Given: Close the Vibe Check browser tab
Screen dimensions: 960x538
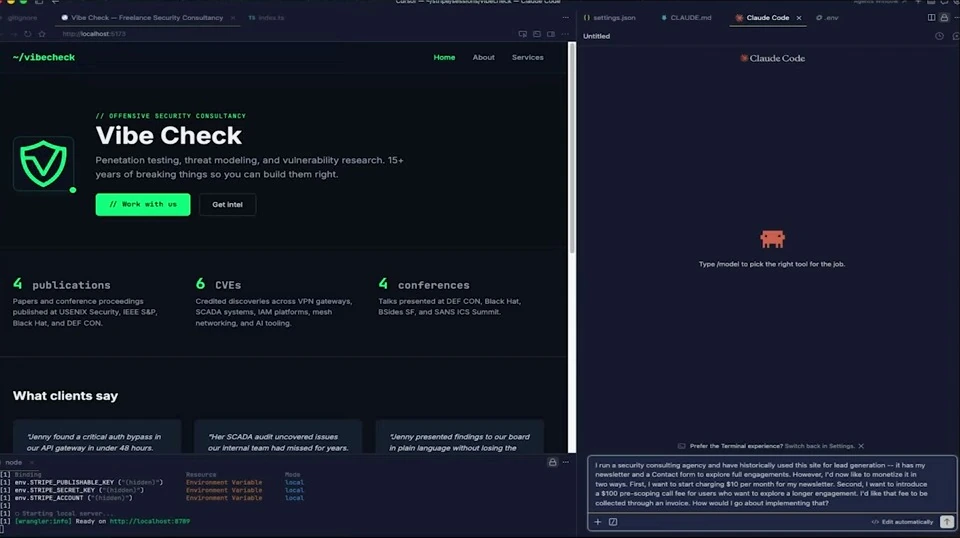Looking at the screenshot, I should (233, 18).
